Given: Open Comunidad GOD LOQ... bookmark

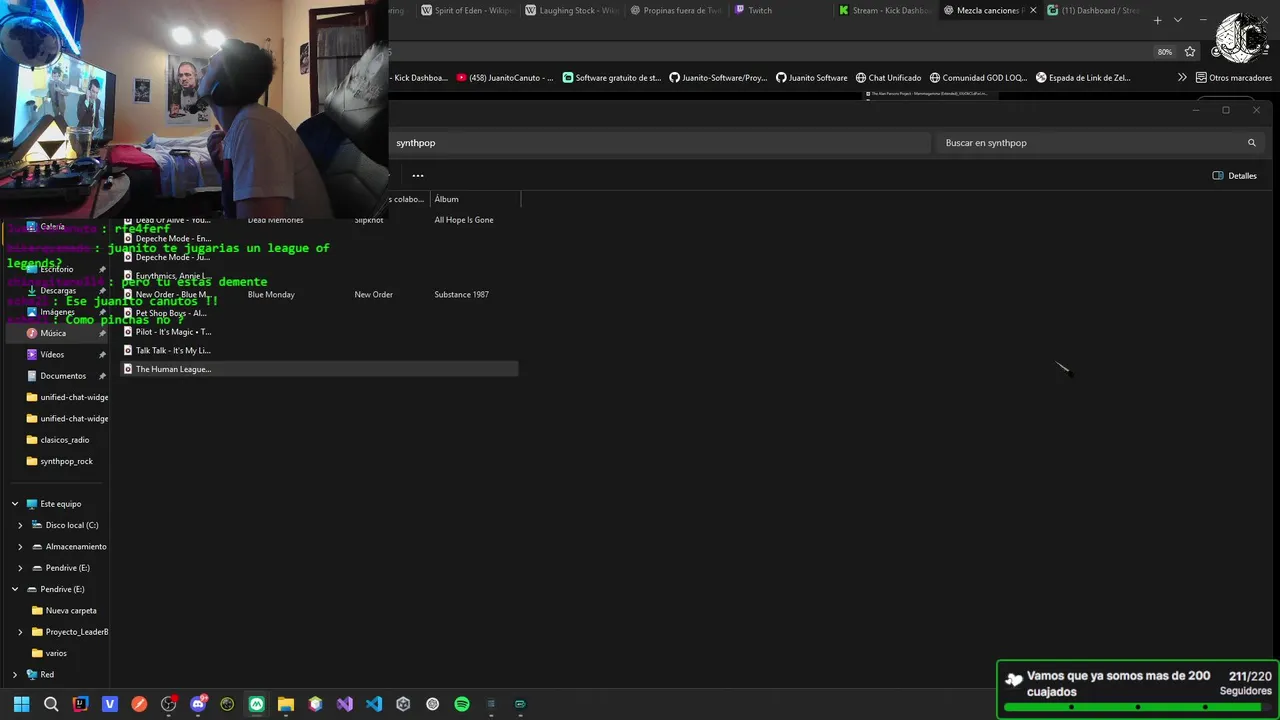Looking at the screenshot, I should [x=978, y=78].
